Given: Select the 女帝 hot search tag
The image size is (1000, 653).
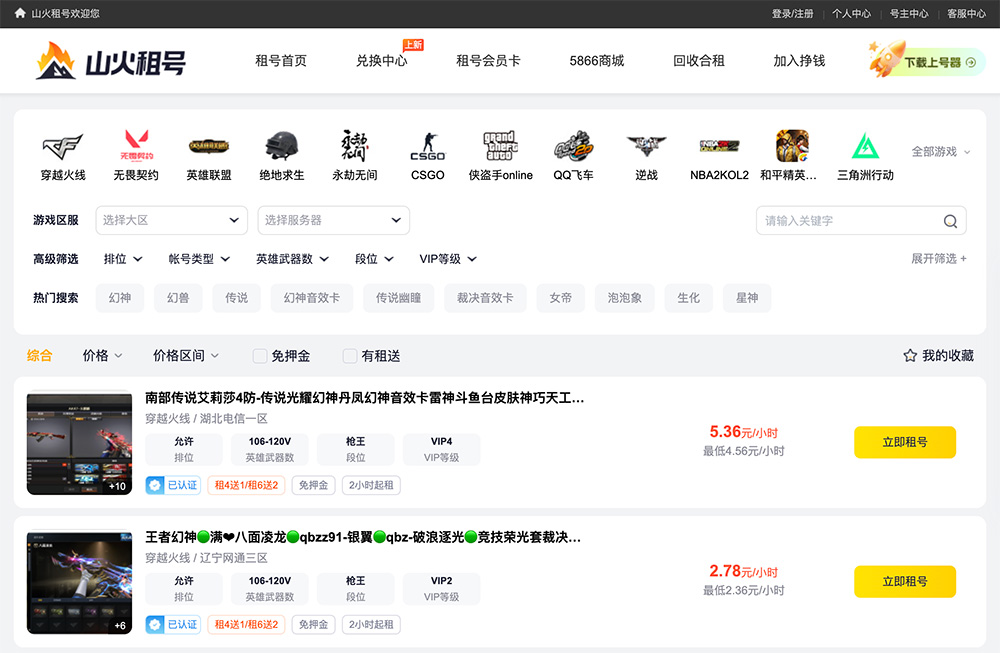Looking at the screenshot, I should pyautogui.click(x=561, y=298).
